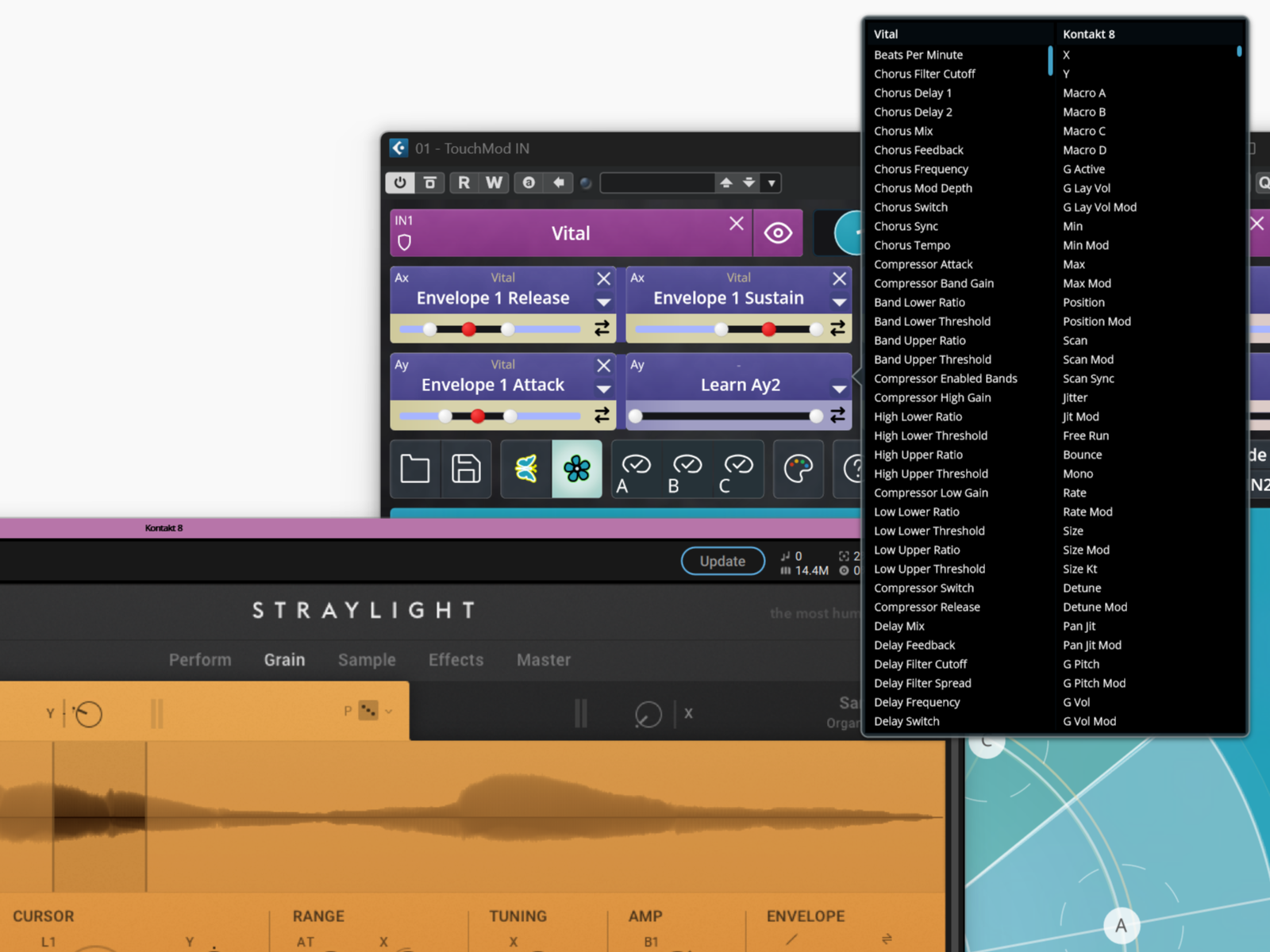Open the color palette icon
This screenshot has width=1270, height=952.
pos(798,469)
